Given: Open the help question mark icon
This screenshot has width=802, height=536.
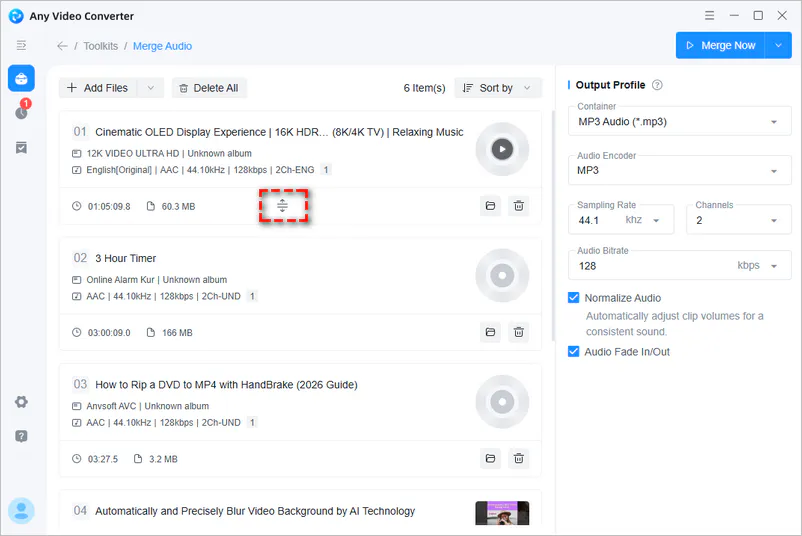Looking at the screenshot, I should (21, 436).
